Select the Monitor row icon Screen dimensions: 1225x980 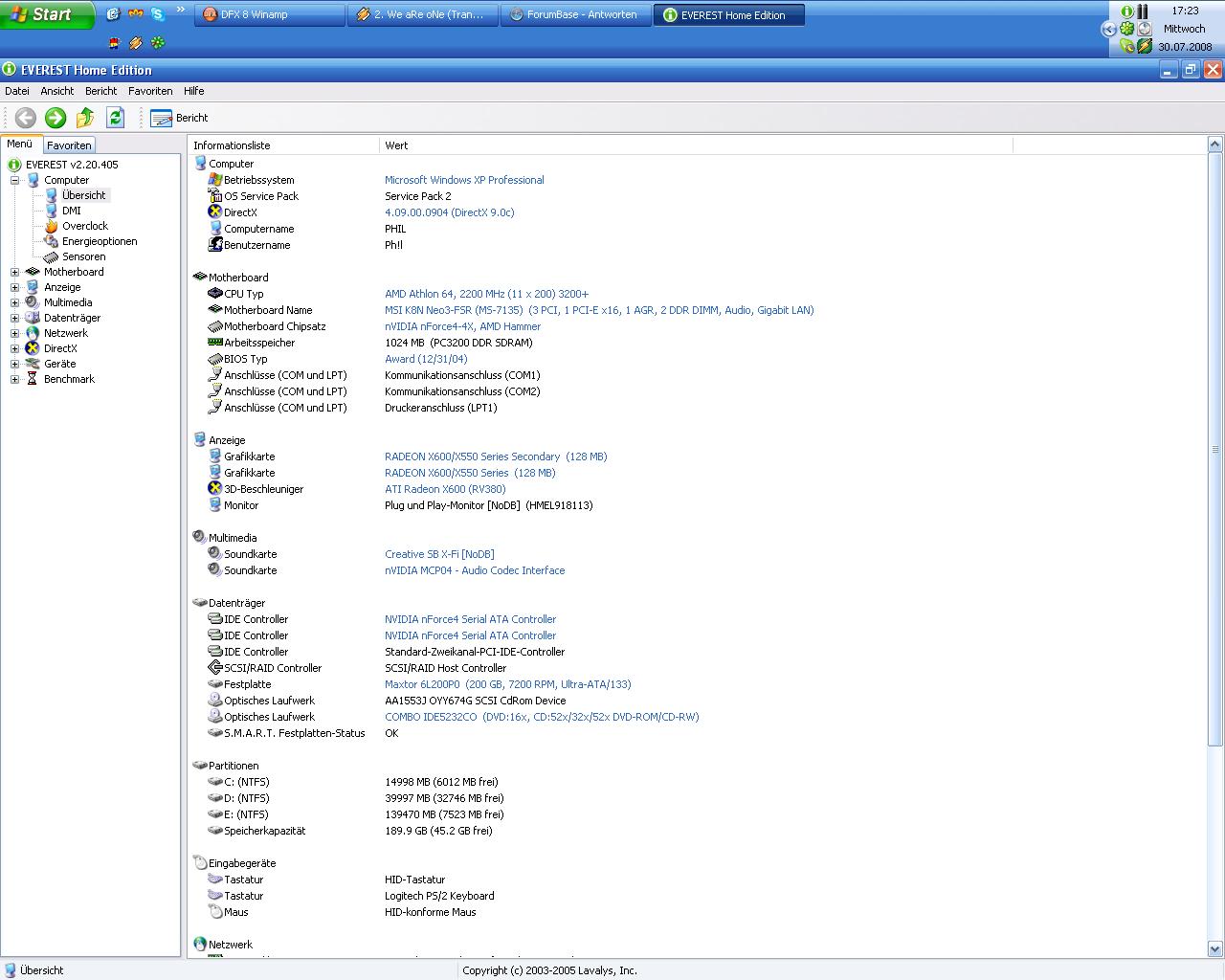coord(215,505)
